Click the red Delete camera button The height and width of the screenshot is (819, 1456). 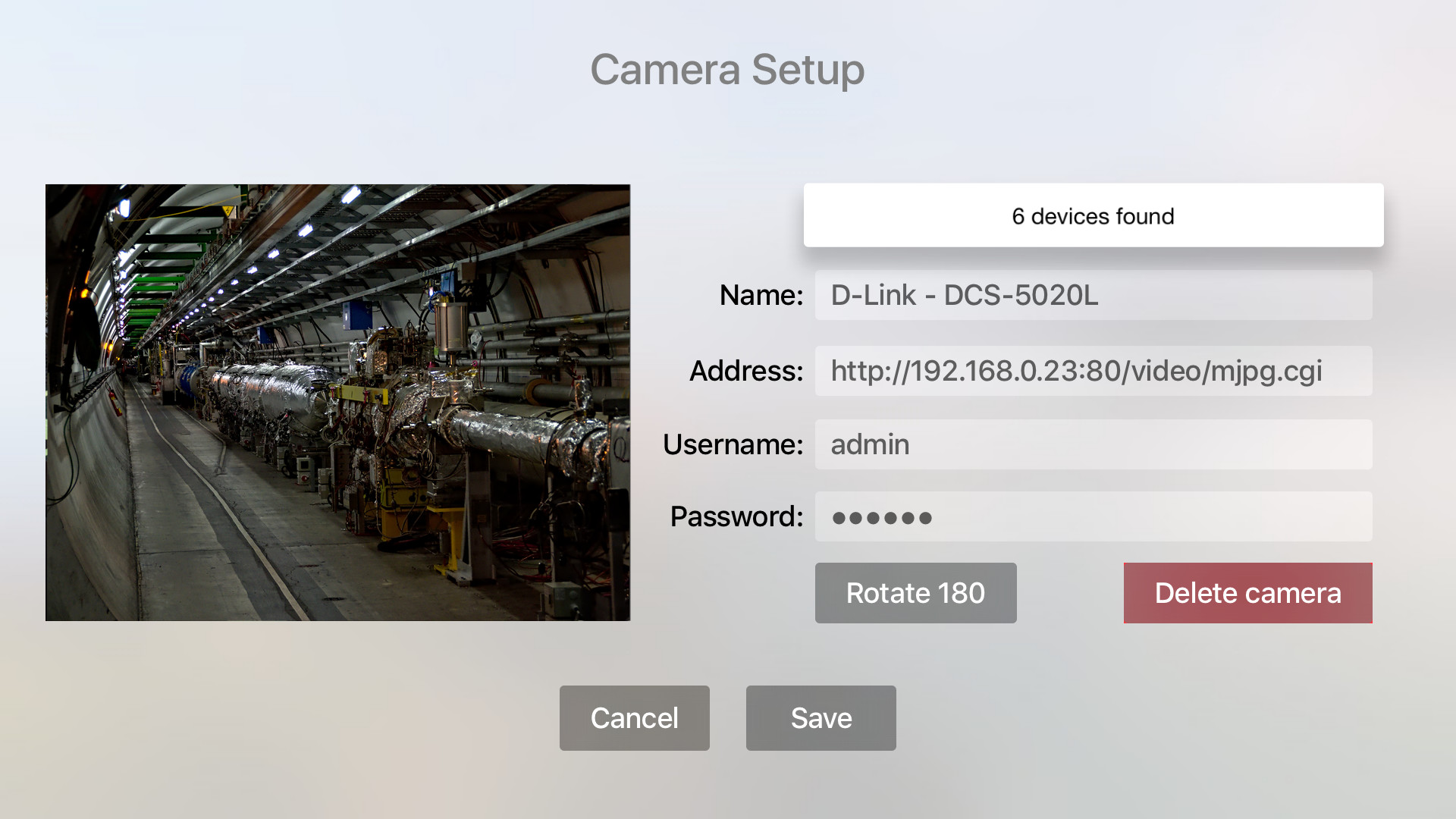pyautogui.click(x=1247, y=593)
